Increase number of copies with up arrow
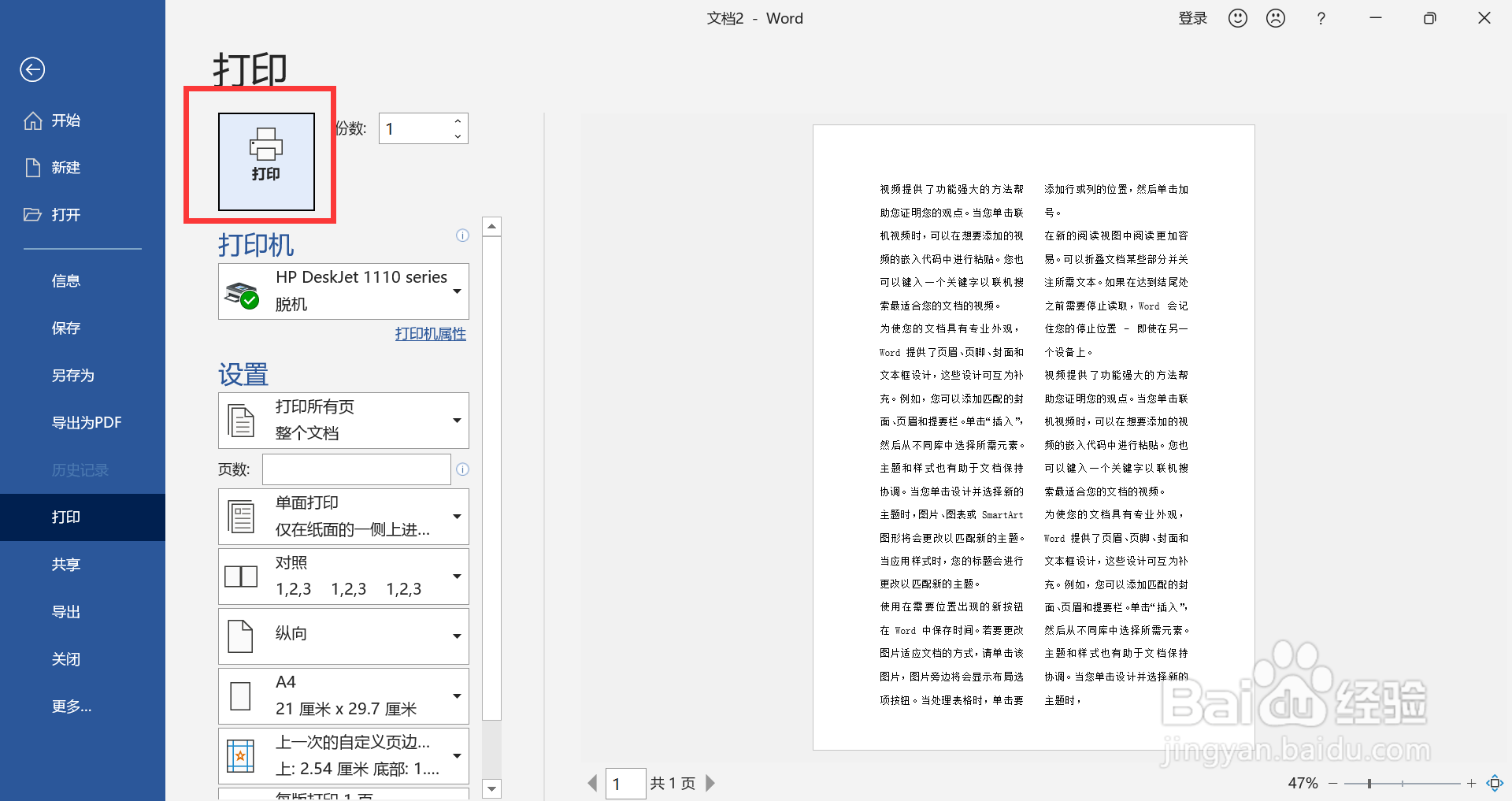 458,121
